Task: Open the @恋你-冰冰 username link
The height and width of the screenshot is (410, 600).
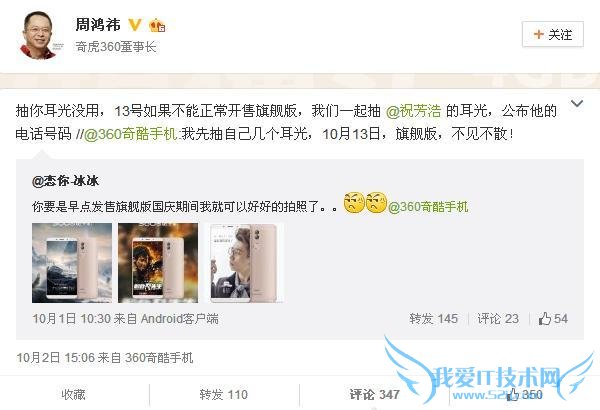Action: 66,181
